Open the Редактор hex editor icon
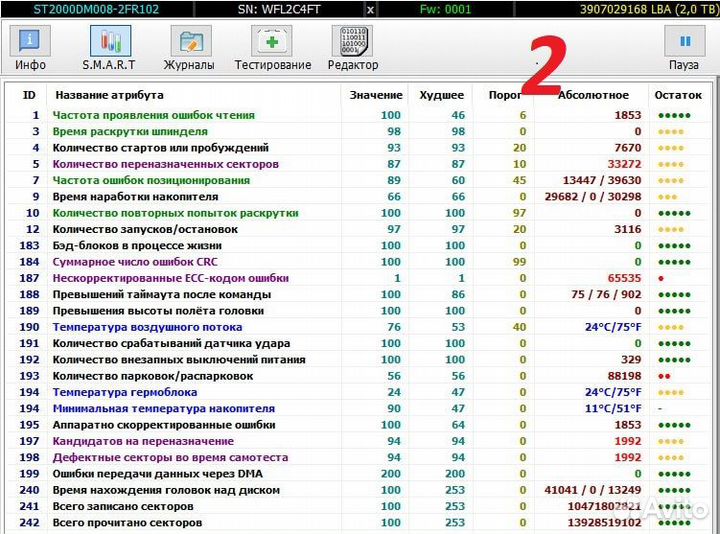720x534 pixels. [x=352, y=42]
